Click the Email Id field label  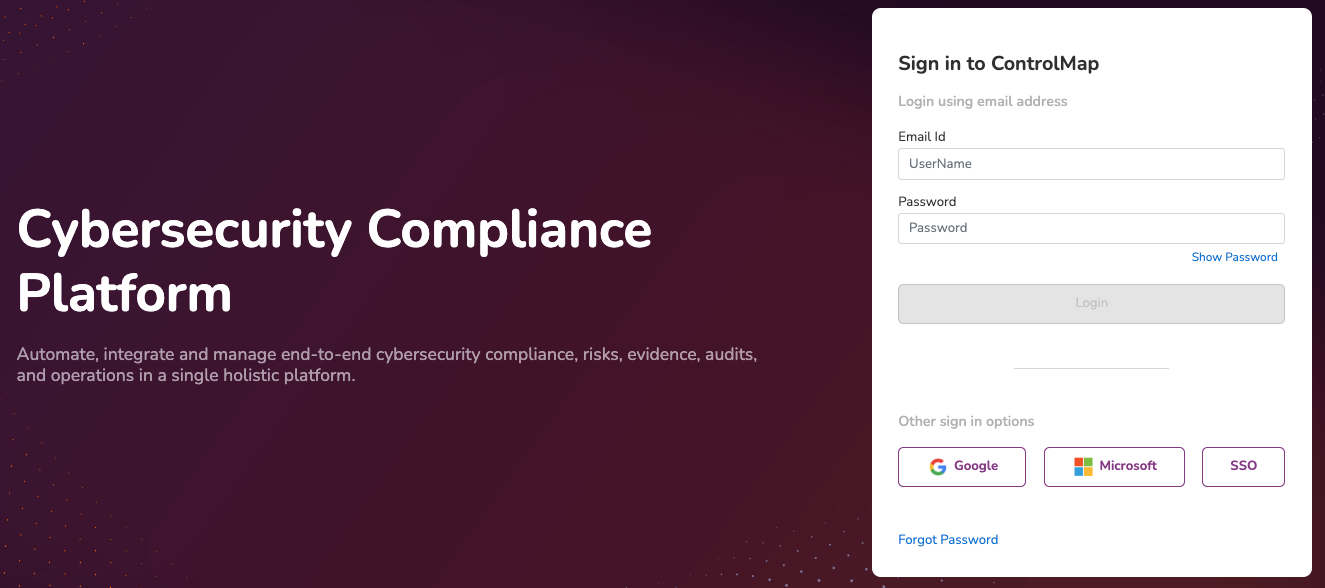[922, 136]
